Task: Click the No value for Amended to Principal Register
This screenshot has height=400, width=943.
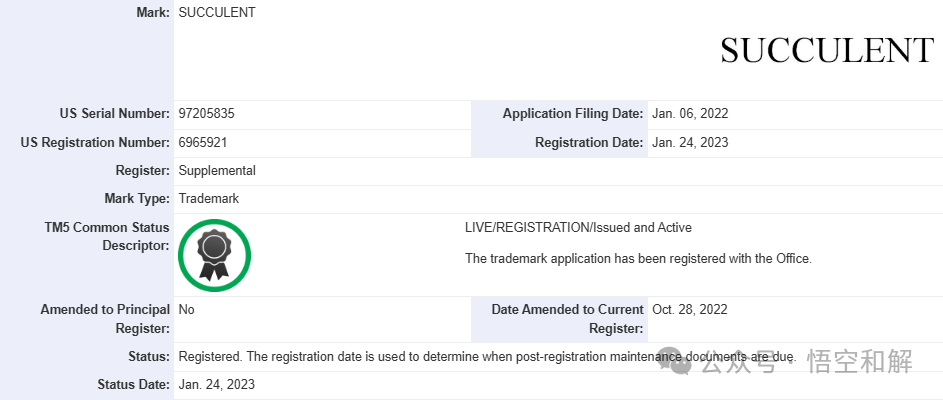Action: 186,310
